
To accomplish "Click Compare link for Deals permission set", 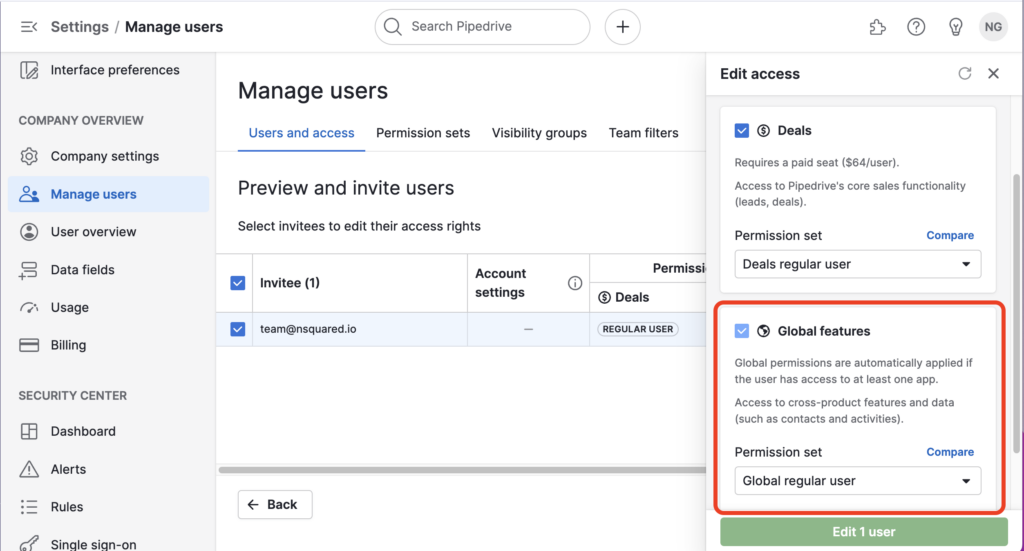I will tap(950, 235).
